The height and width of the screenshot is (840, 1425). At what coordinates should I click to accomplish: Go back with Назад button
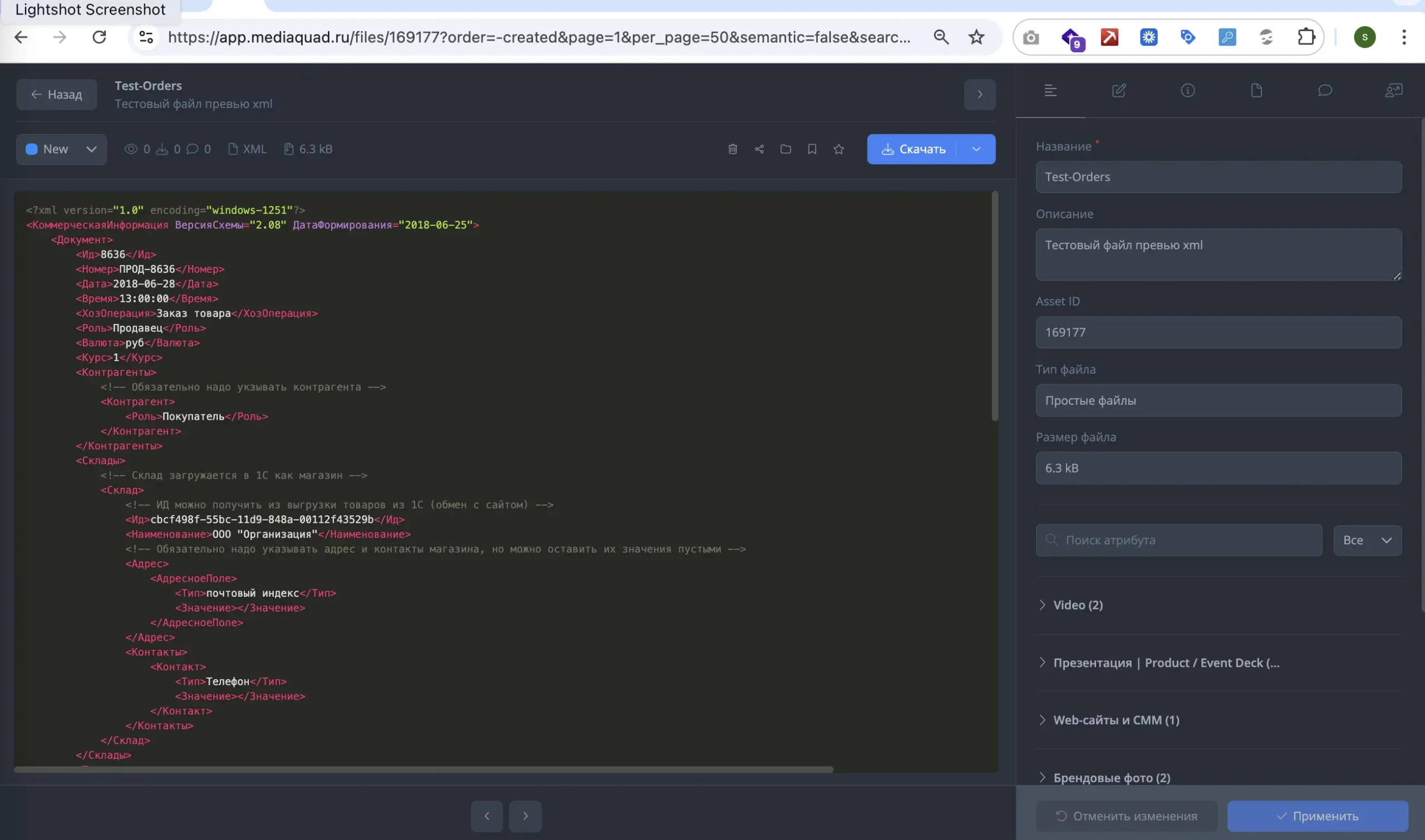point(57,95)
